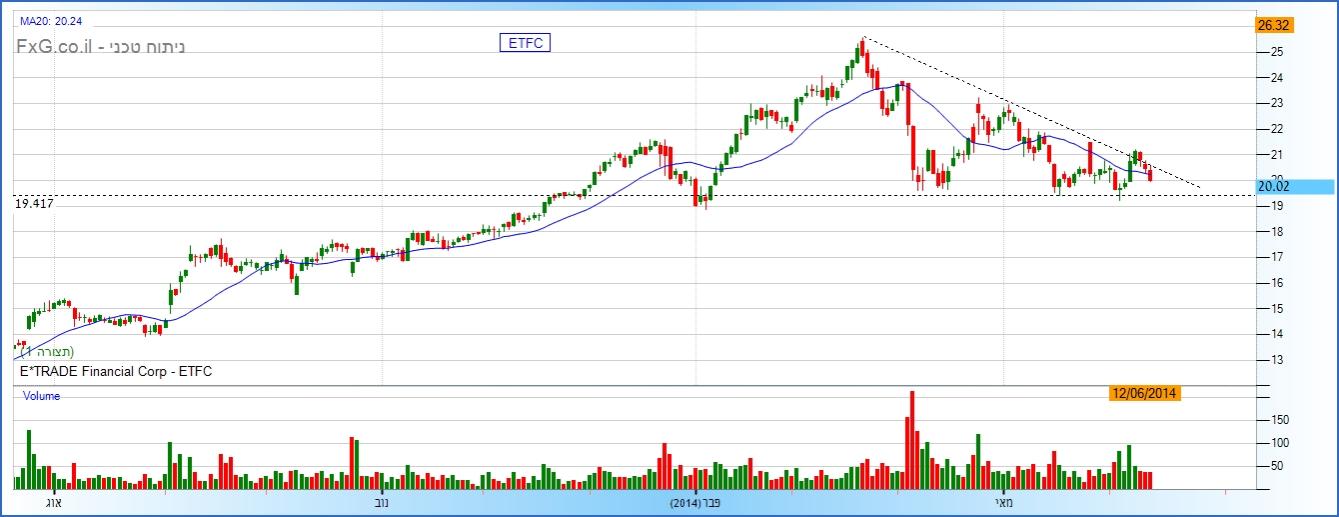Click the פבר (2014) label on time axis
The image size is (1339, 517).
tap(696, 502)
